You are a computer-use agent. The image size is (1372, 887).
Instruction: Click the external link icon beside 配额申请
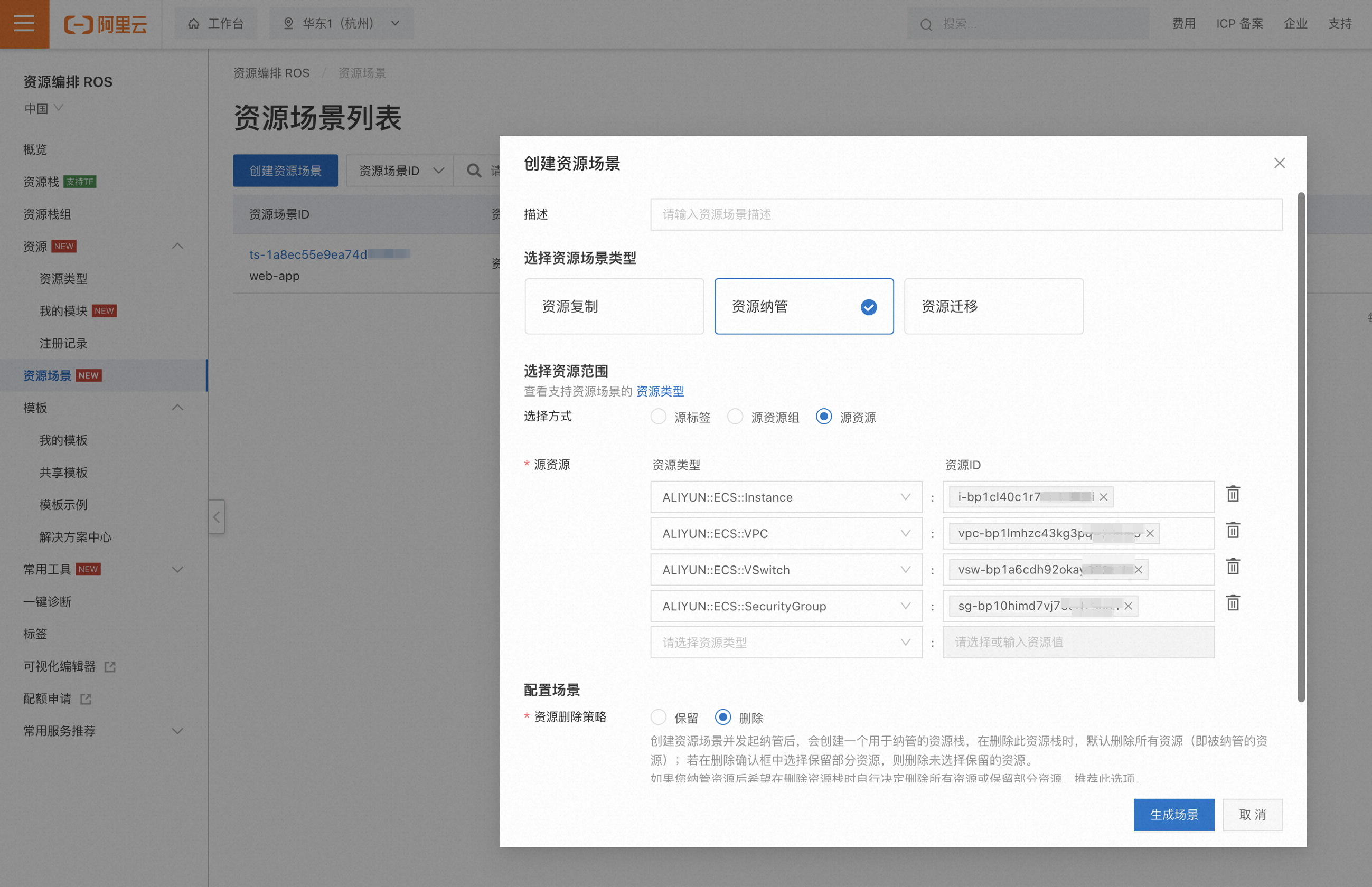86,699
